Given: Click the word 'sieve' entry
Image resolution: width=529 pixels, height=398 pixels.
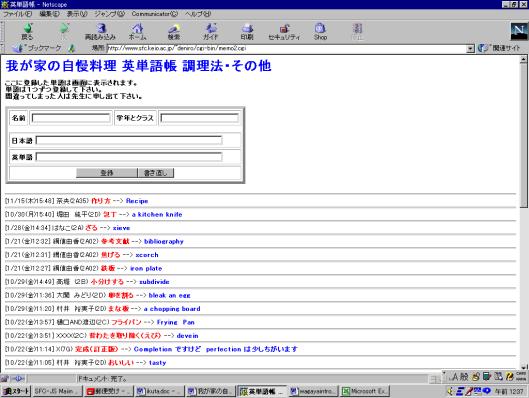Looking at the screenshot, I should (121, 228).
